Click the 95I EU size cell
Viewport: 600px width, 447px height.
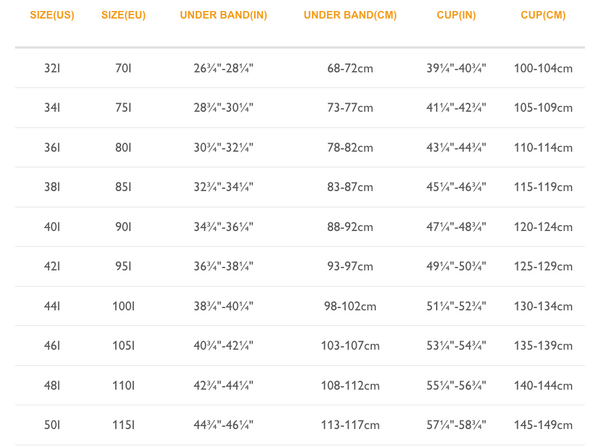123,266
